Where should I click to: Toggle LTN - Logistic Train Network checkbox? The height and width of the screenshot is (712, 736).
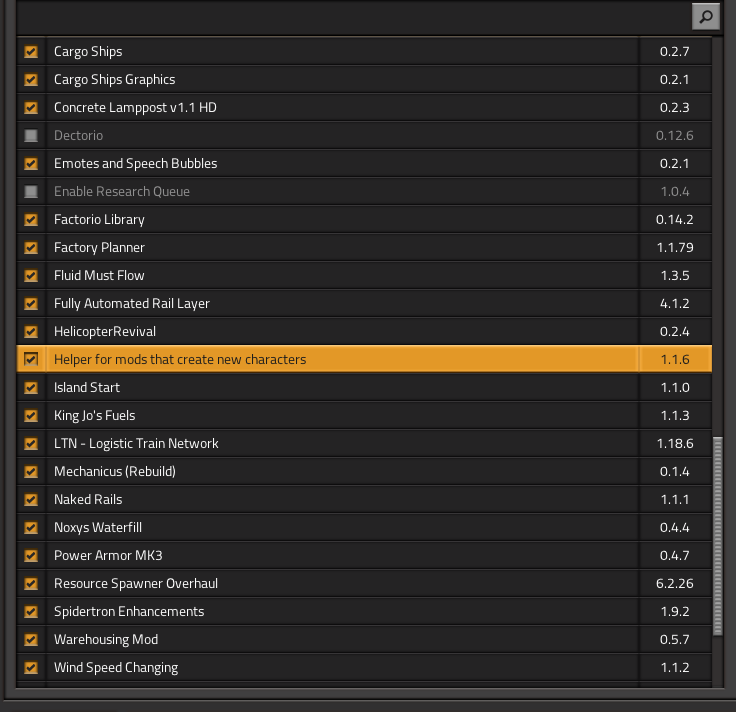coord(31,444)
